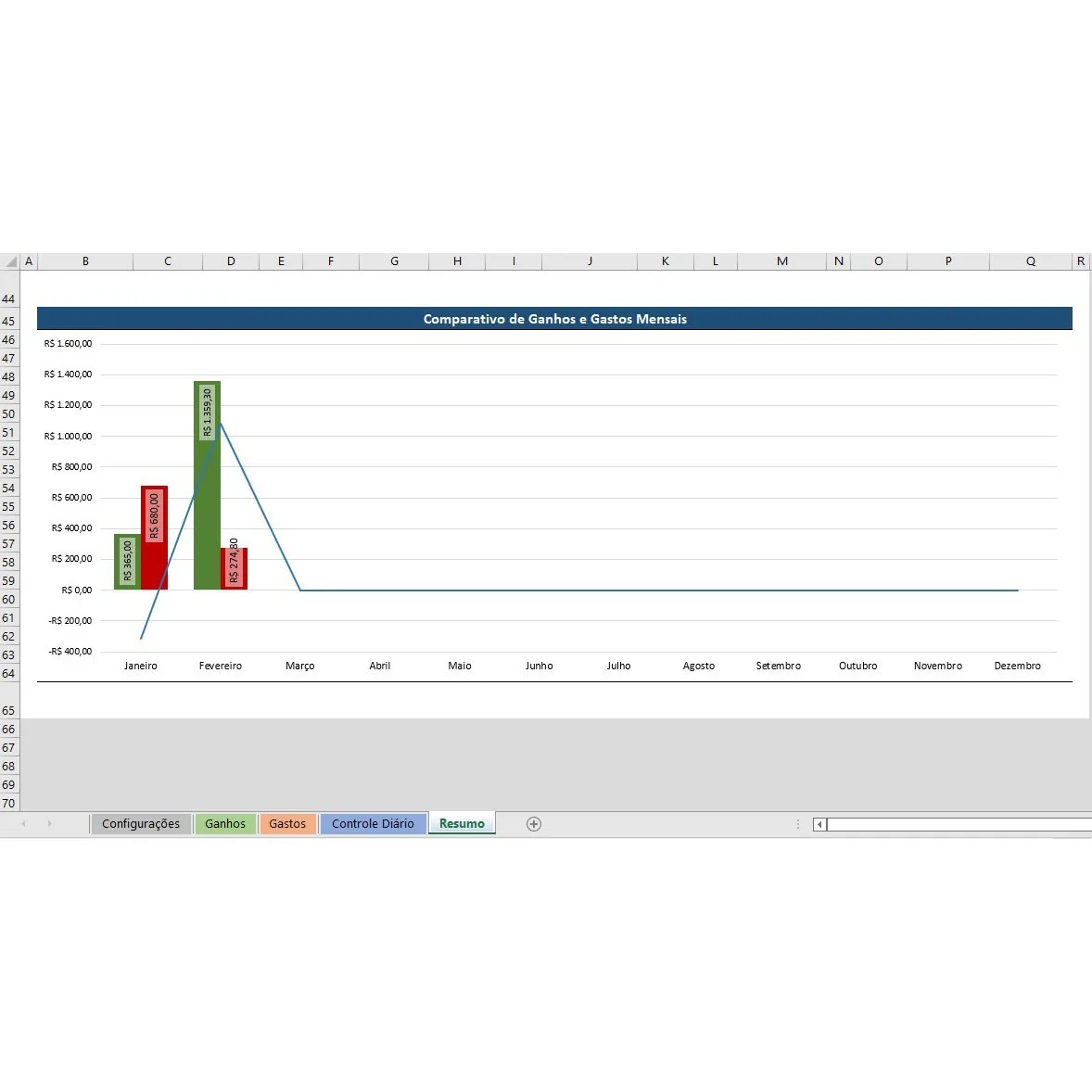
Task: Click the previous sheet scroll arrow
Action: tap(23, 824)
